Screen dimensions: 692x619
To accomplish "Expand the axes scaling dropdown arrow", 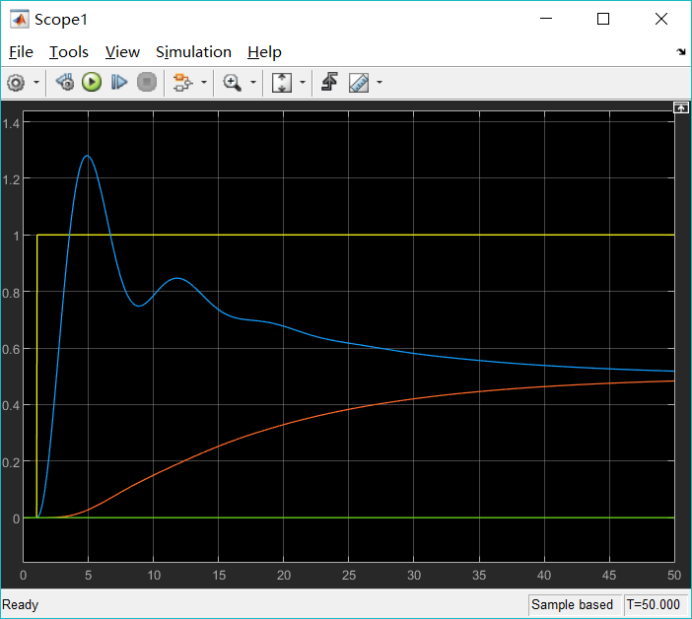I will pos(303,82).
